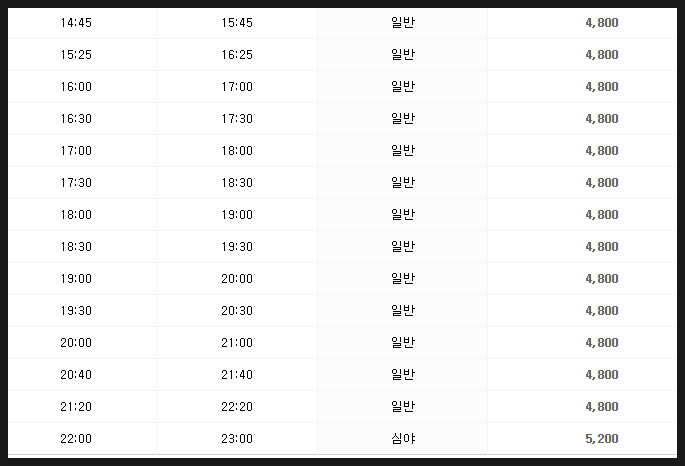Click the 23:00 arrival time

[237, 439]
